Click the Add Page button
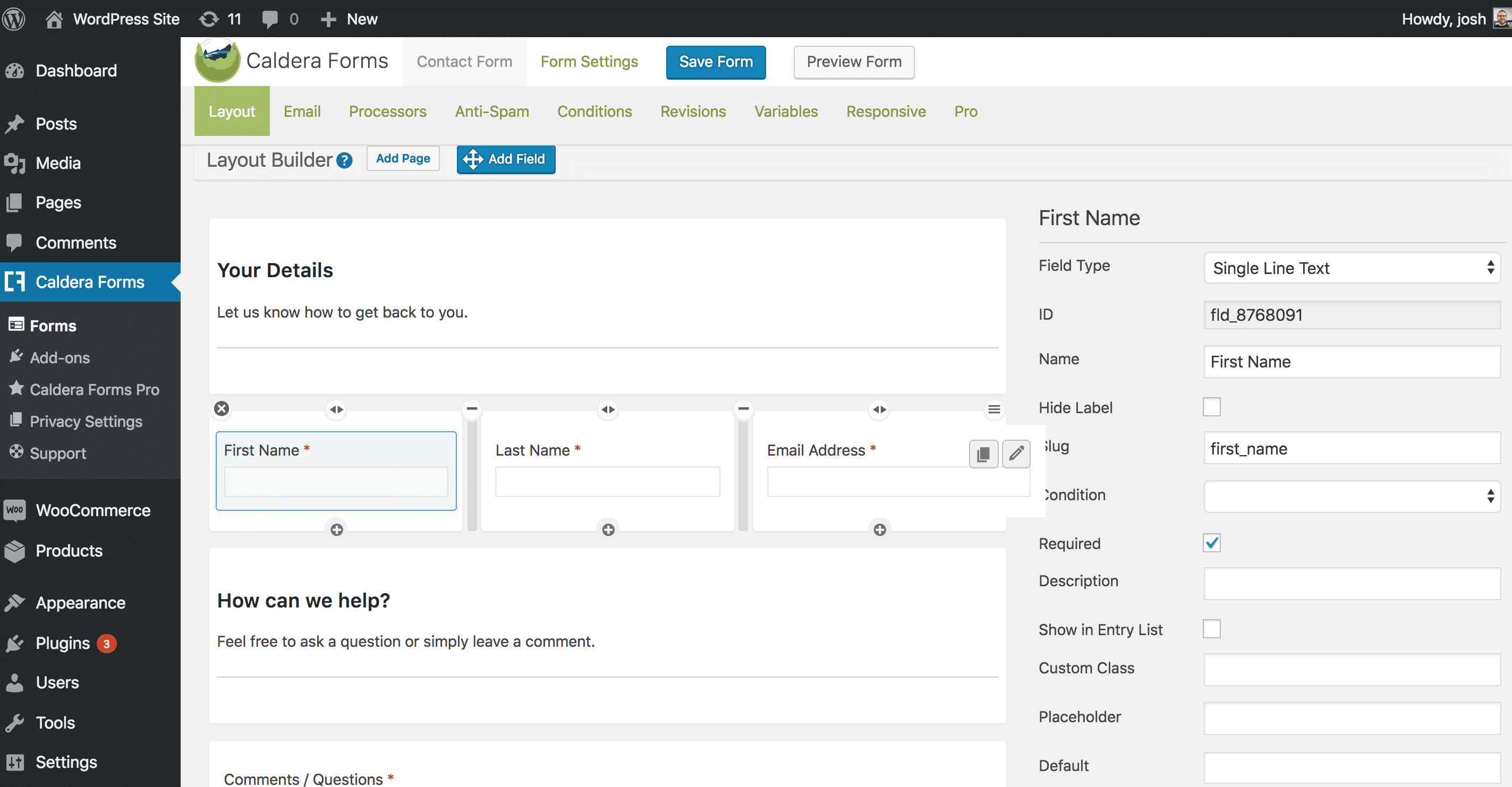 click(x=403, y=158)
